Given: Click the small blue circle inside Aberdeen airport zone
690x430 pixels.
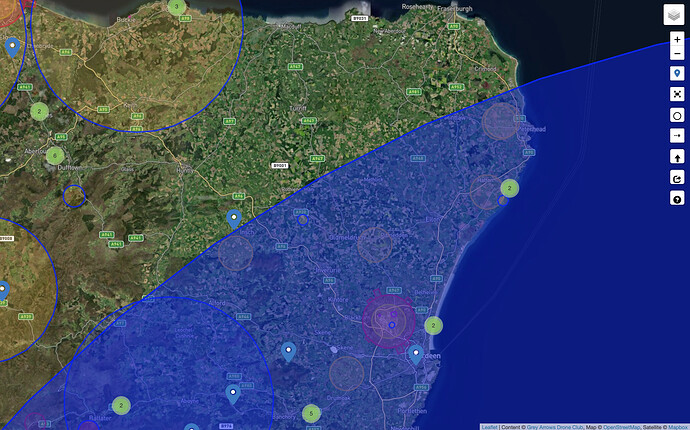Looking at the screenshot, I should pos(392,325).
